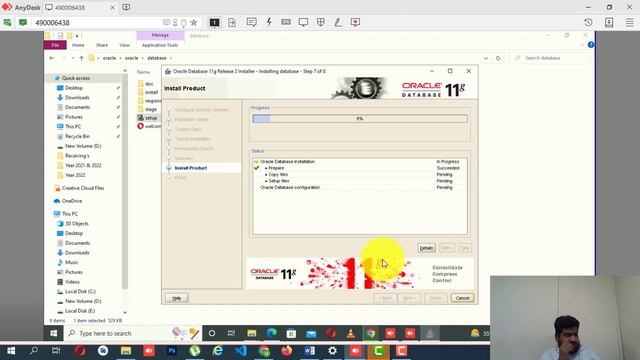The width and height of the screenshot is (640, 360).
Task: Select OneDrive in navigation pane
Action: (x=72, y=201)
